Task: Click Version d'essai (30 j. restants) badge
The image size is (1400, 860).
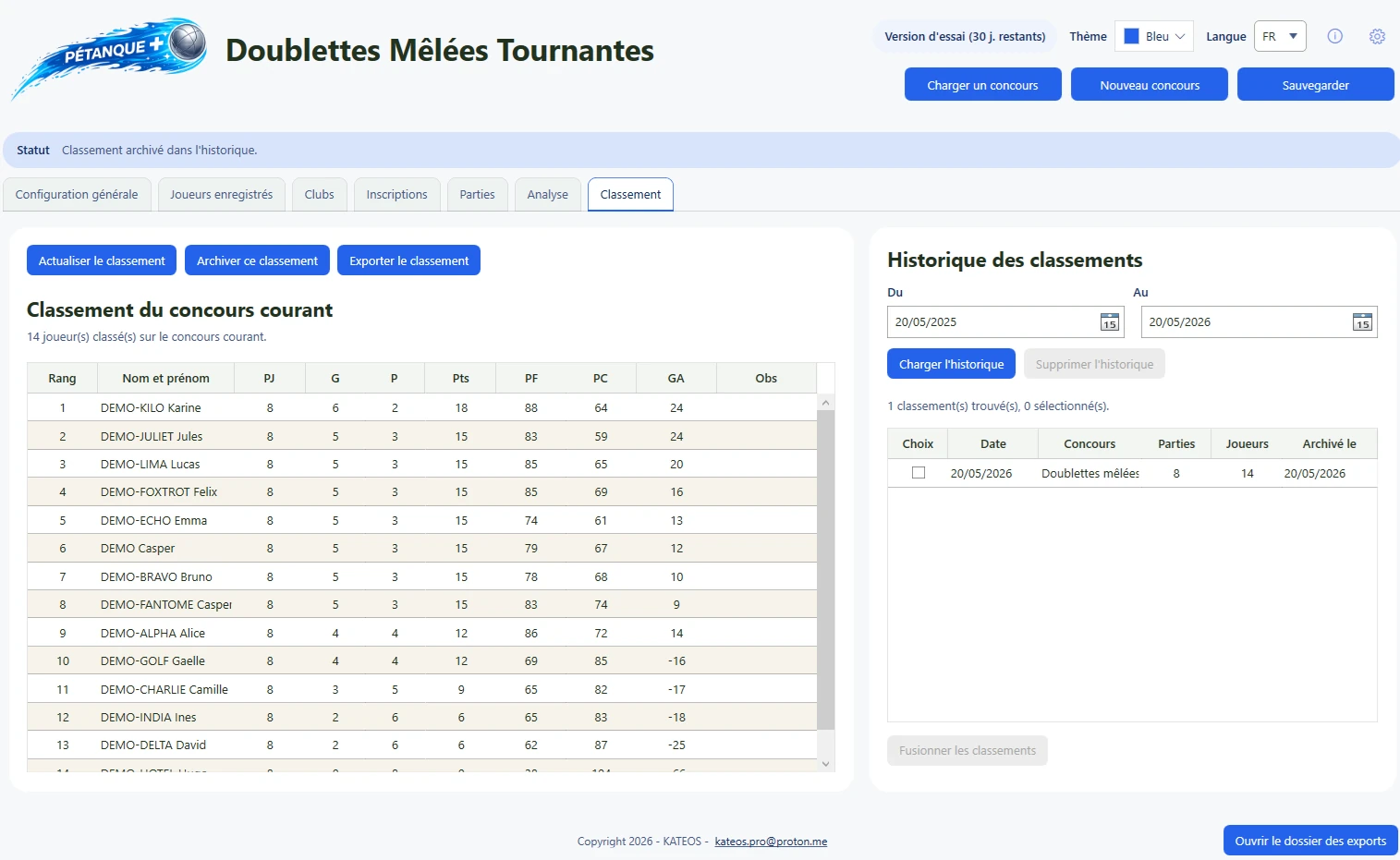Action: point(965,36)
